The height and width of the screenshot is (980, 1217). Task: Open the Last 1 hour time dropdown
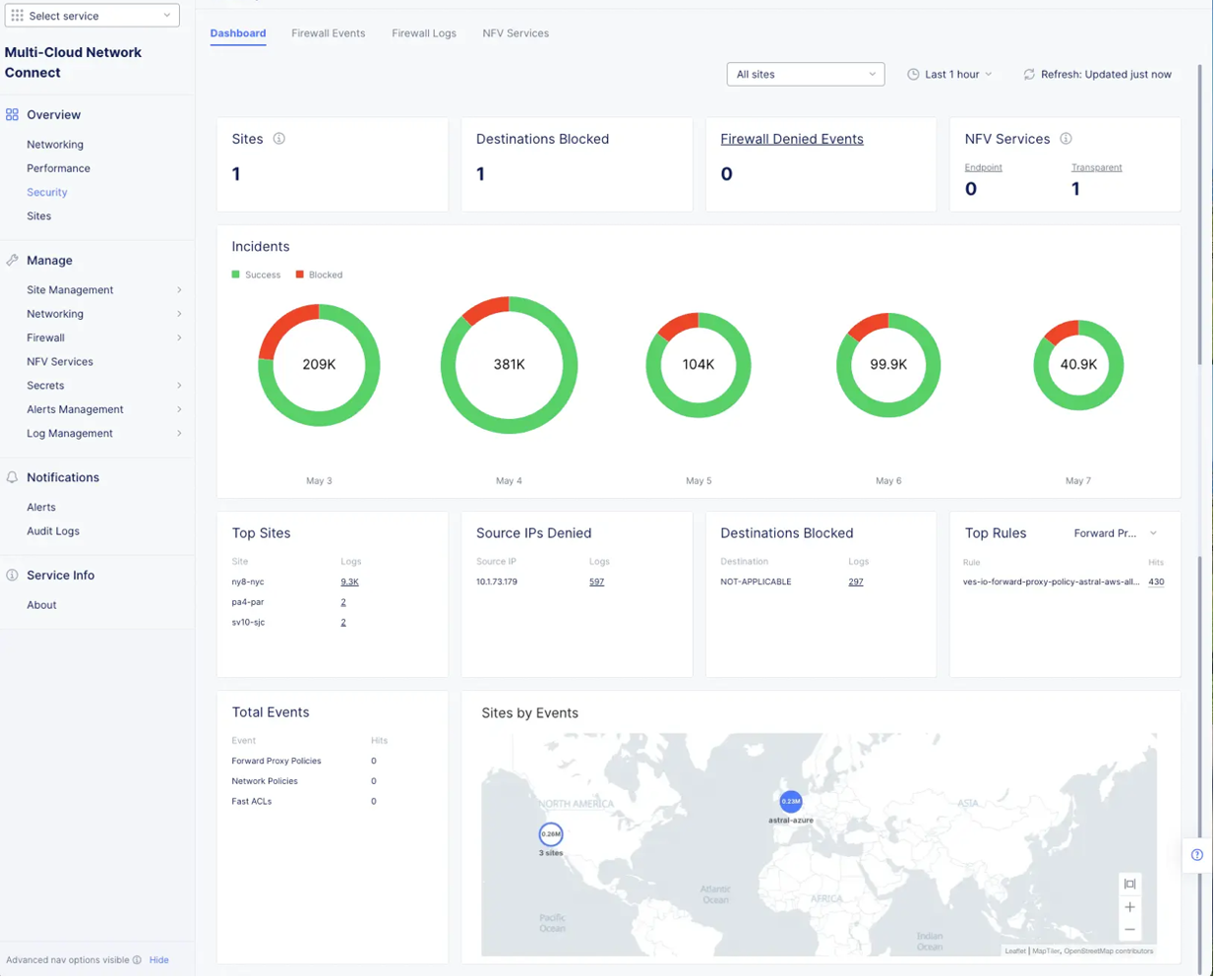[952, 75]
